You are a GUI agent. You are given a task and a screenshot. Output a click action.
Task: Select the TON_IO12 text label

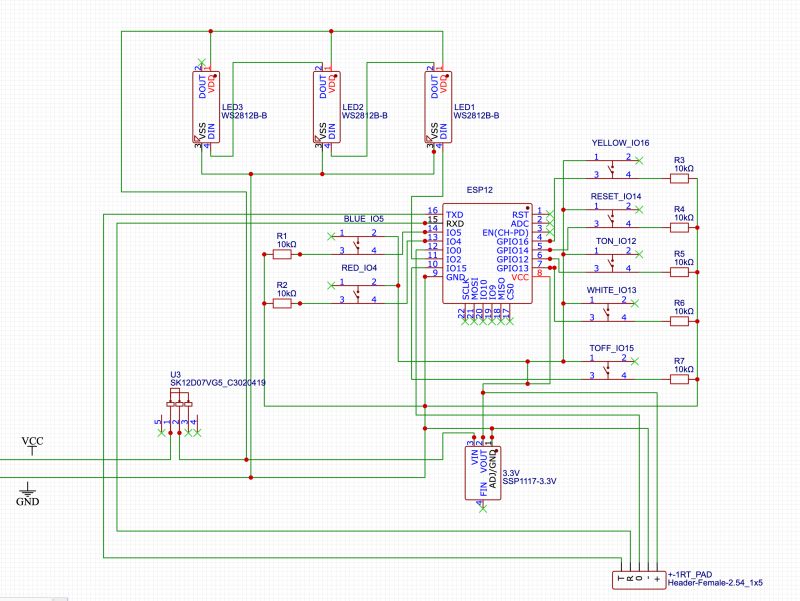616,241
